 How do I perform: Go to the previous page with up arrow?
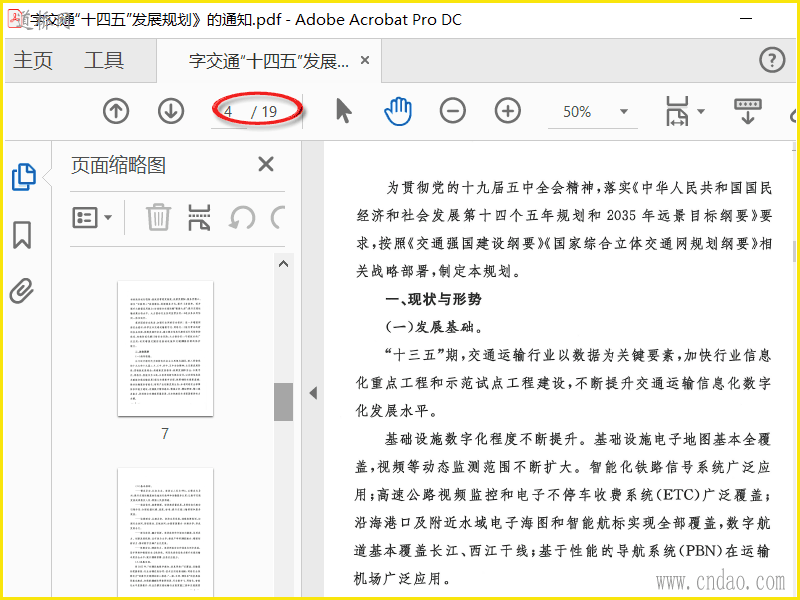click(x=116, y=111)
